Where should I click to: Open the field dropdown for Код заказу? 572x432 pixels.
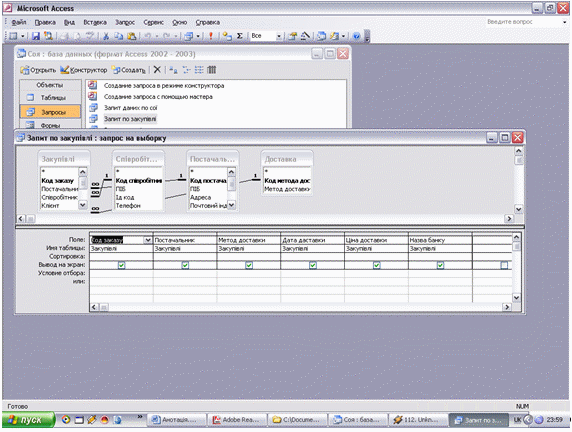click(148, 240)
